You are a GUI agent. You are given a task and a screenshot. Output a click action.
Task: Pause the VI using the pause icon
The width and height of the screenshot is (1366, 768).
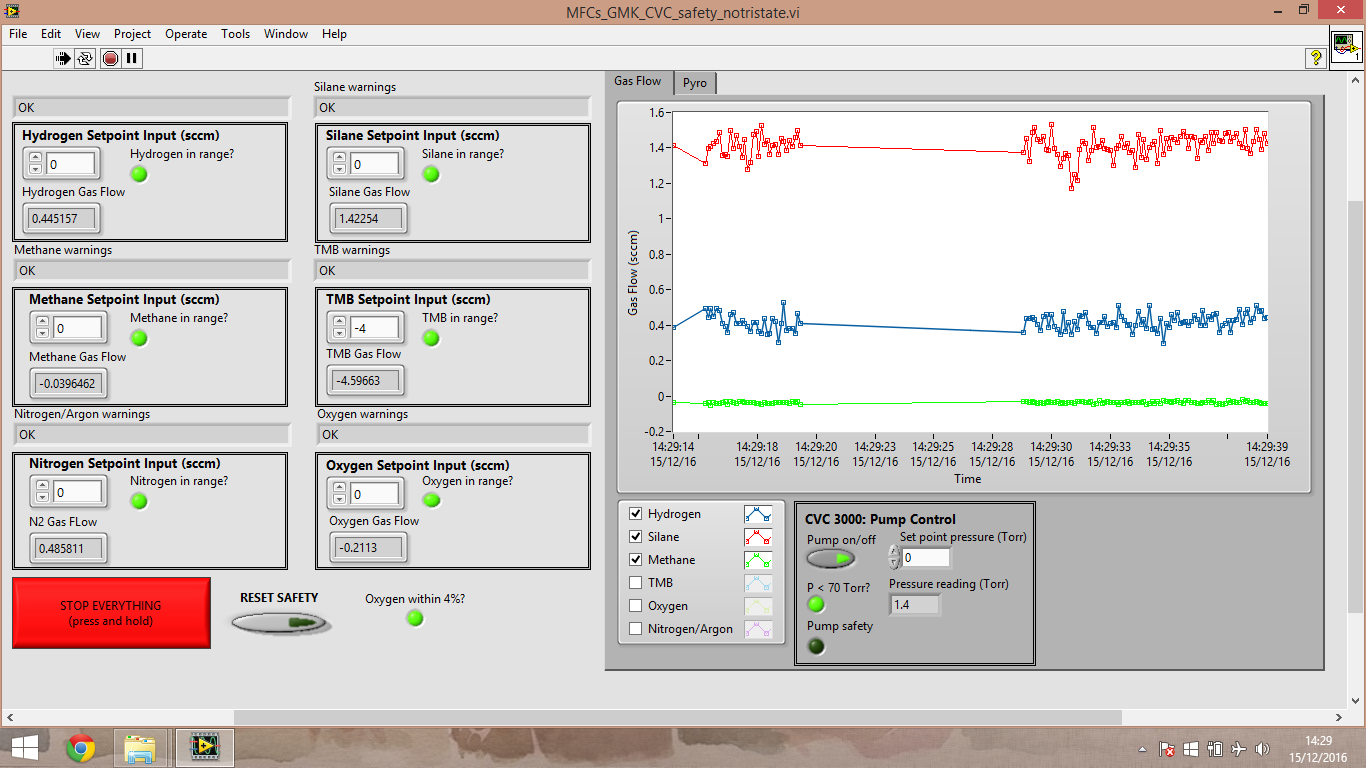(x=132, y=58)
